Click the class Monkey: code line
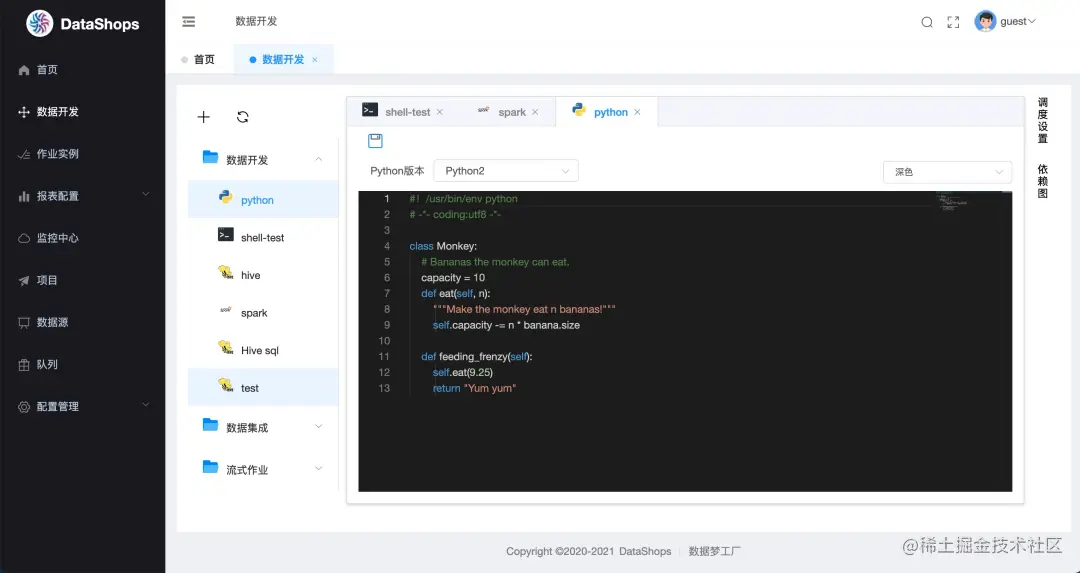Viewport: 1080px width, 573px height. click(443, 246)
